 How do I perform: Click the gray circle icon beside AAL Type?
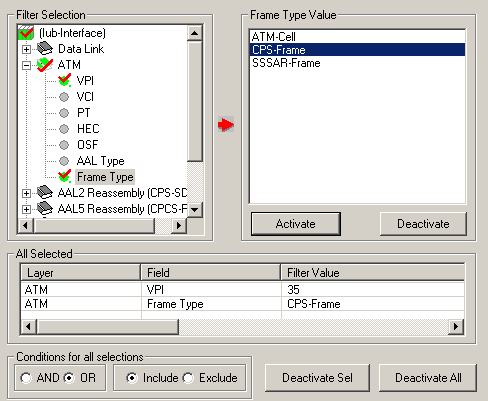(64, 161)
